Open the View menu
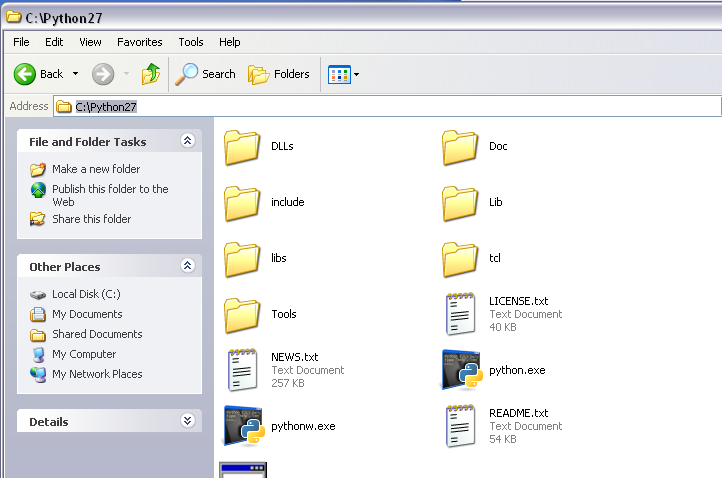 point(90,42)
